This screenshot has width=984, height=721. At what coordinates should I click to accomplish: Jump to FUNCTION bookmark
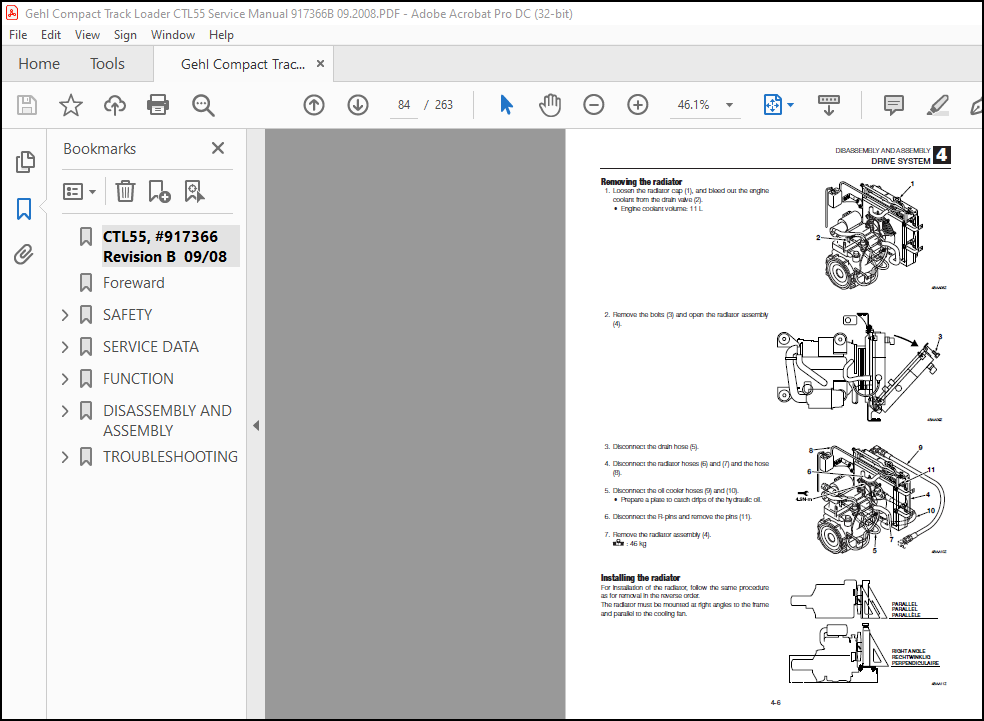point(138,379)
